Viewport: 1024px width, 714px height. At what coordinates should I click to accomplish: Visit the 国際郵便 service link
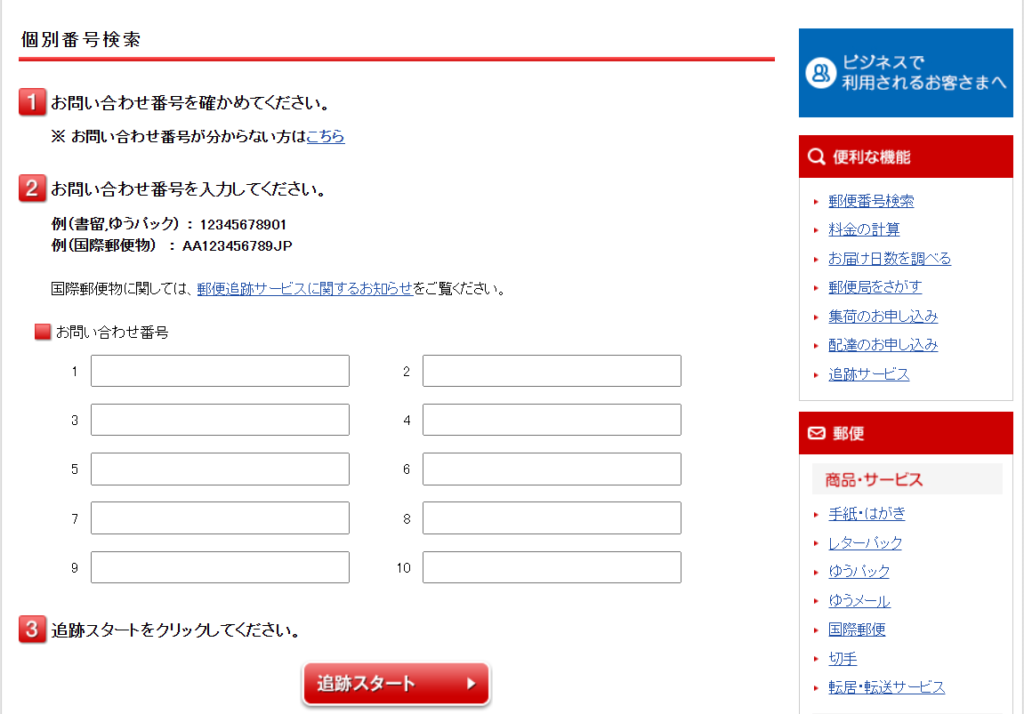click(x=856, y=630)
